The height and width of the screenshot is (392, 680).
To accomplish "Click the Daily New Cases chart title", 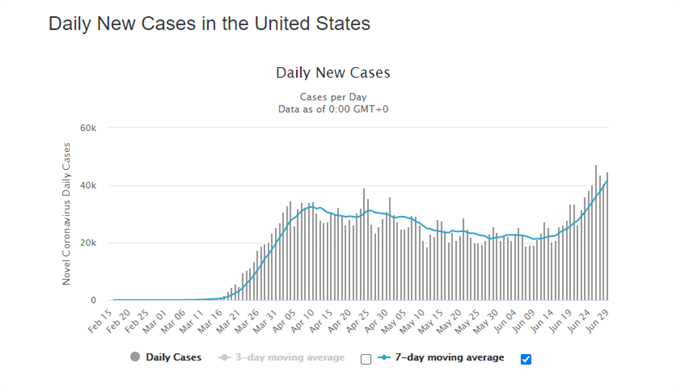I will (x=333, y=72).
